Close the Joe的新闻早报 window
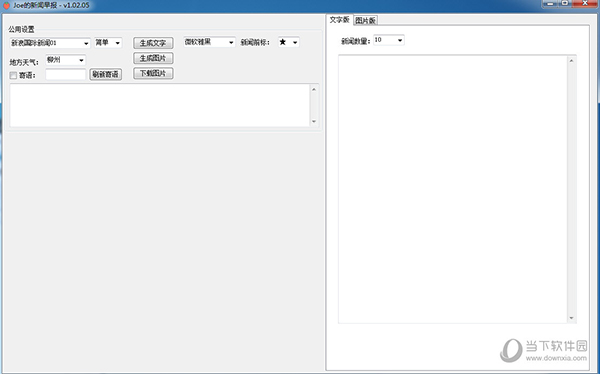This screenshot has height=374, width=600. (585, 3)
